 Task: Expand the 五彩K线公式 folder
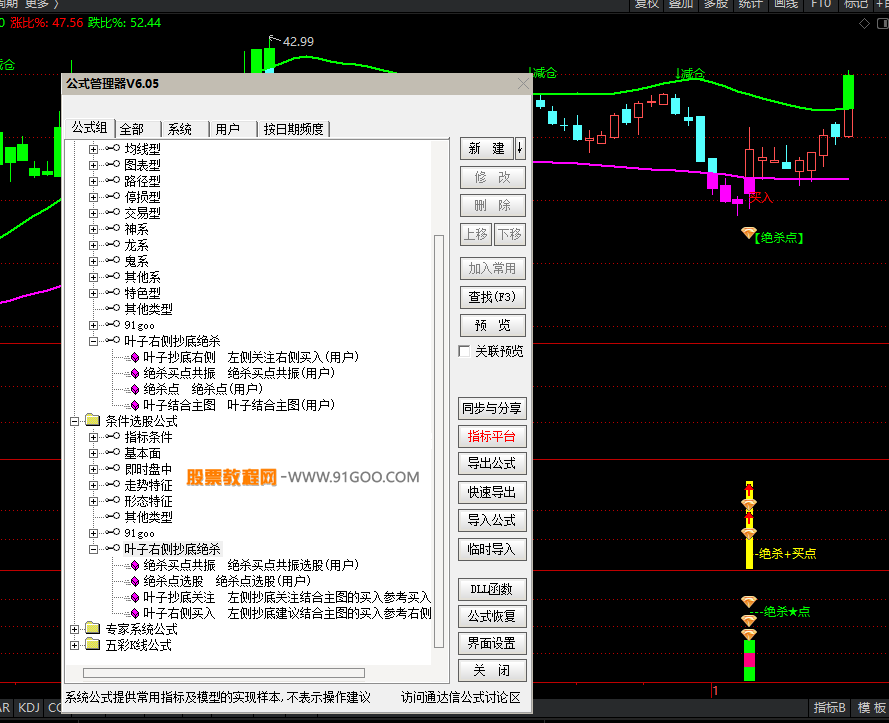(74, 645)
